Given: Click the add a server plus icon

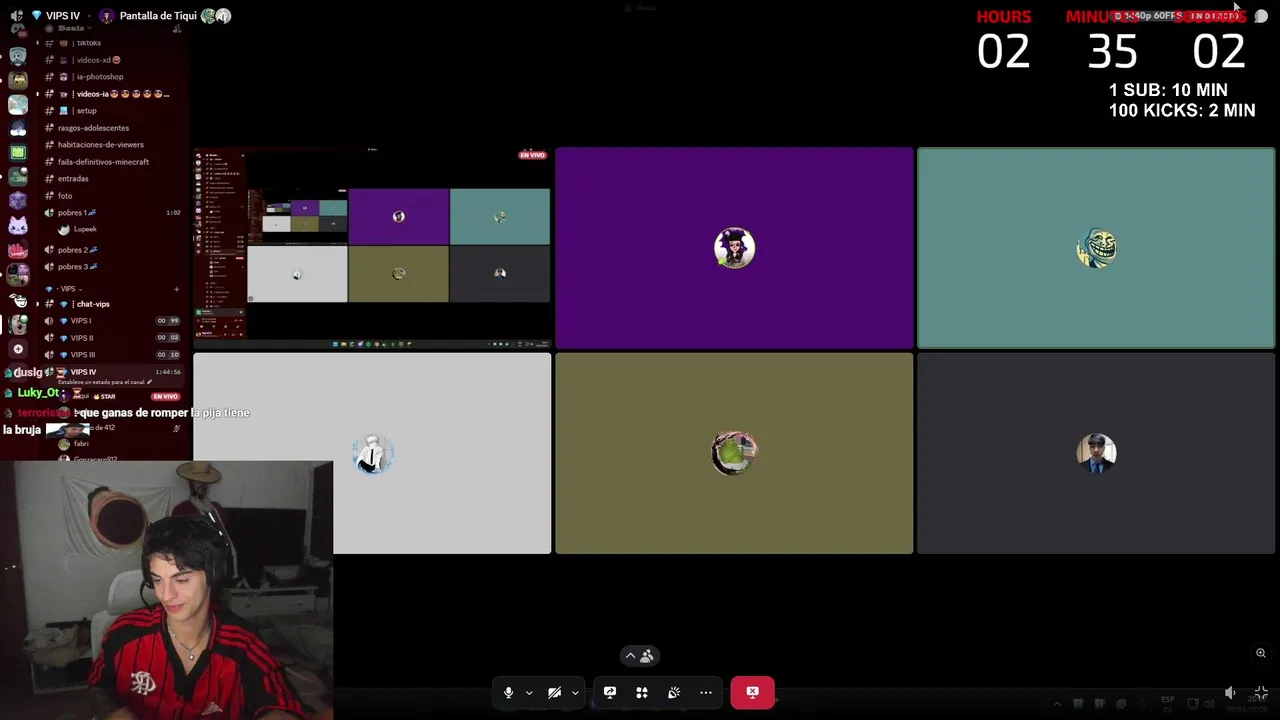Looking at the screenshot, I should click(17, 349).
